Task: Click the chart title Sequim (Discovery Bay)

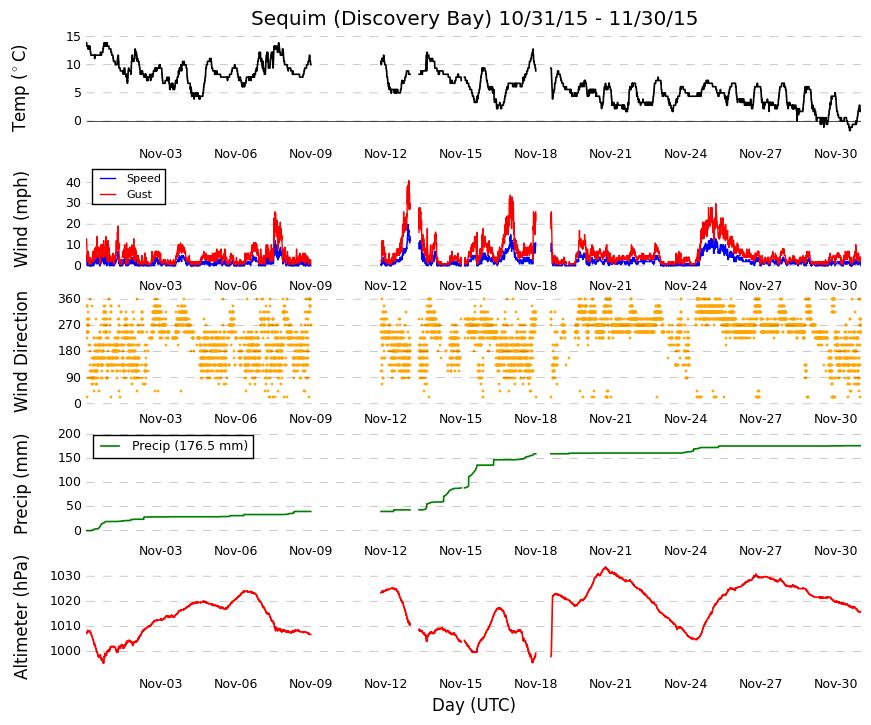Action: [x=372, y=18]
